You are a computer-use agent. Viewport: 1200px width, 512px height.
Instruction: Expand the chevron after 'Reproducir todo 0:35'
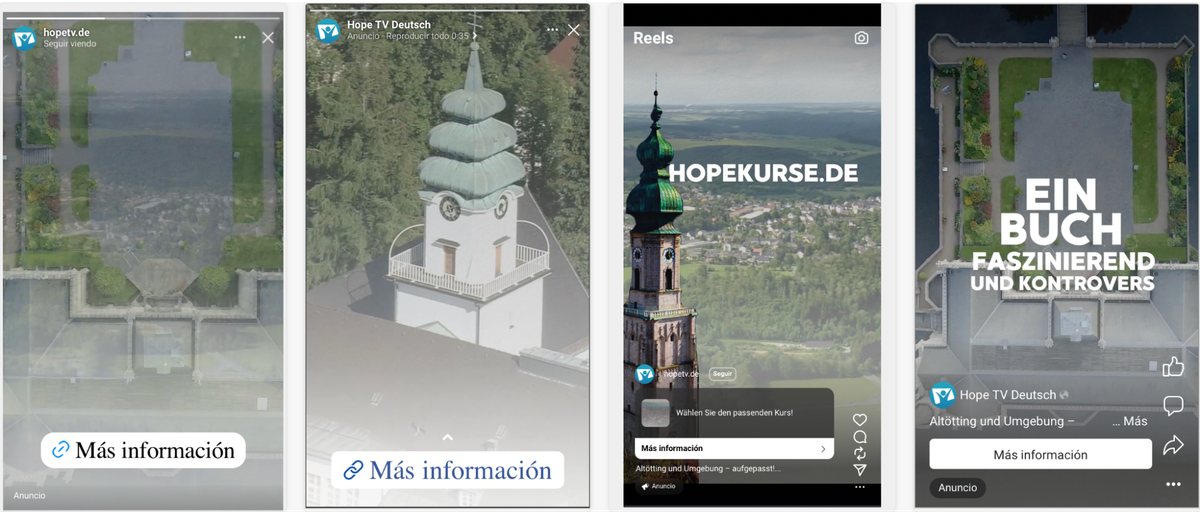tap(475, 36)
